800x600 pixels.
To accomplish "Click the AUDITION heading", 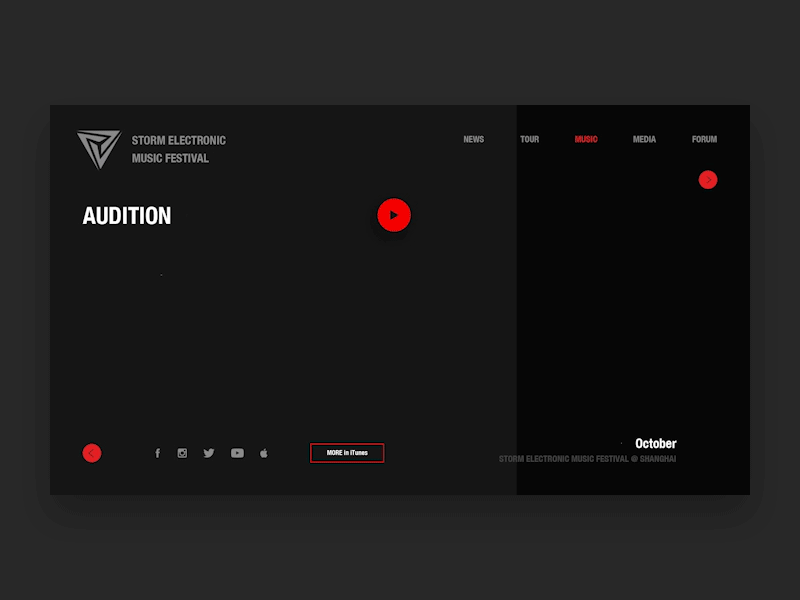I will tap(127, 216).
